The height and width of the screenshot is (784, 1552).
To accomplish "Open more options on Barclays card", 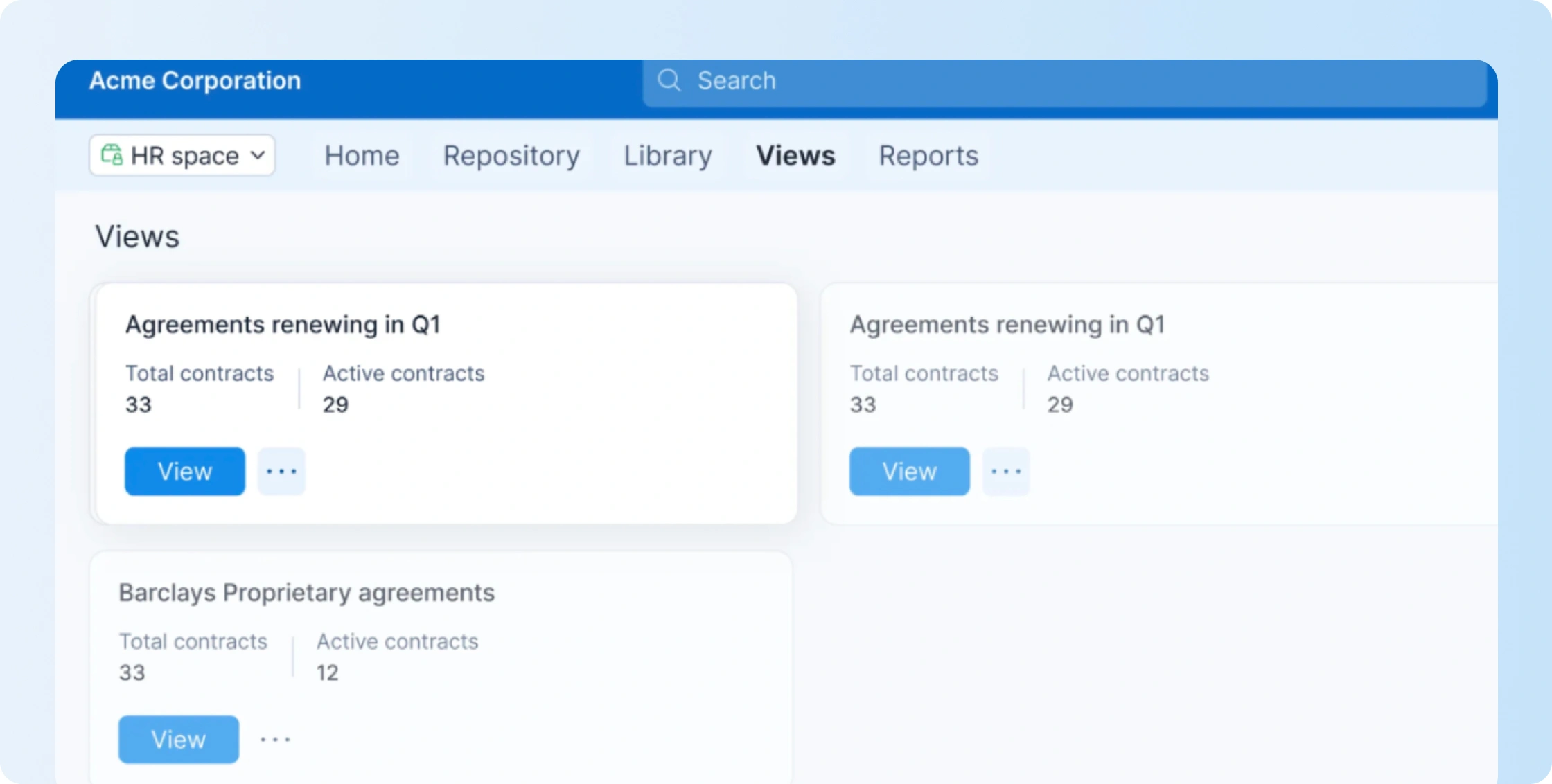I will point(275,740).
